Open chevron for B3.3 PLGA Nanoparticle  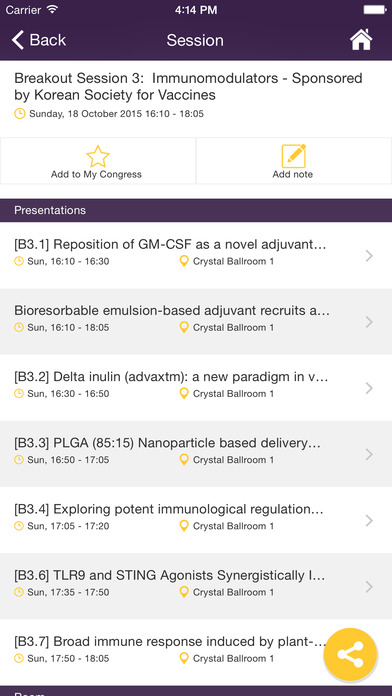(x=369, y=454)
